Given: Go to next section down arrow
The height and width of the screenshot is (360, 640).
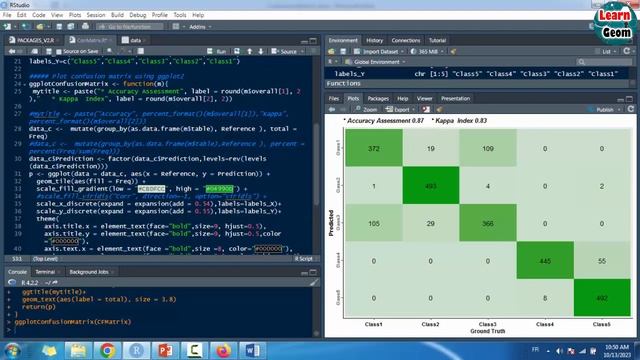Looking at the screenshot, I should (x=261, y=51).
